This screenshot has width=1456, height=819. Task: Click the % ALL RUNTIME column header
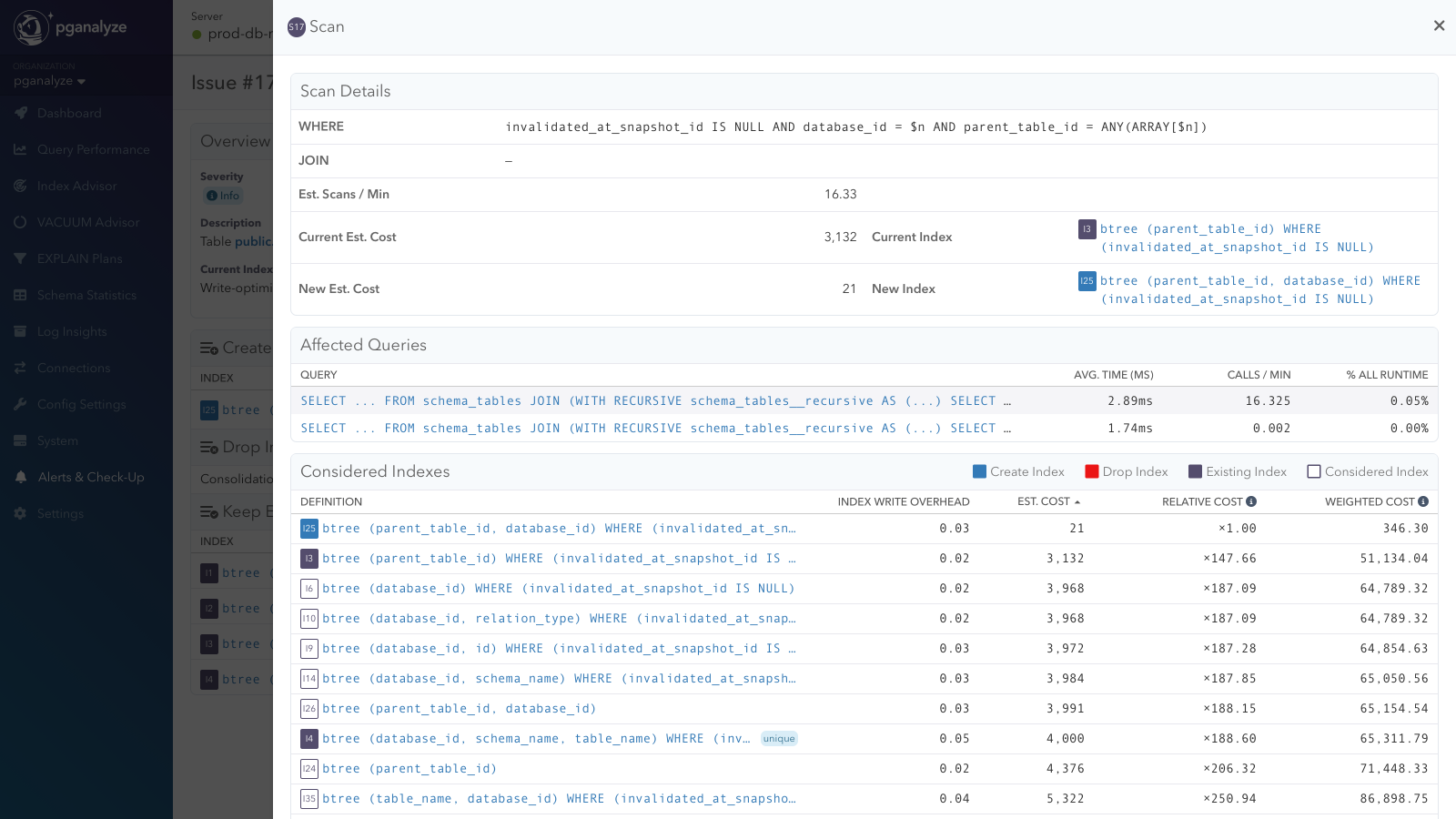[x=1388, y=375]
